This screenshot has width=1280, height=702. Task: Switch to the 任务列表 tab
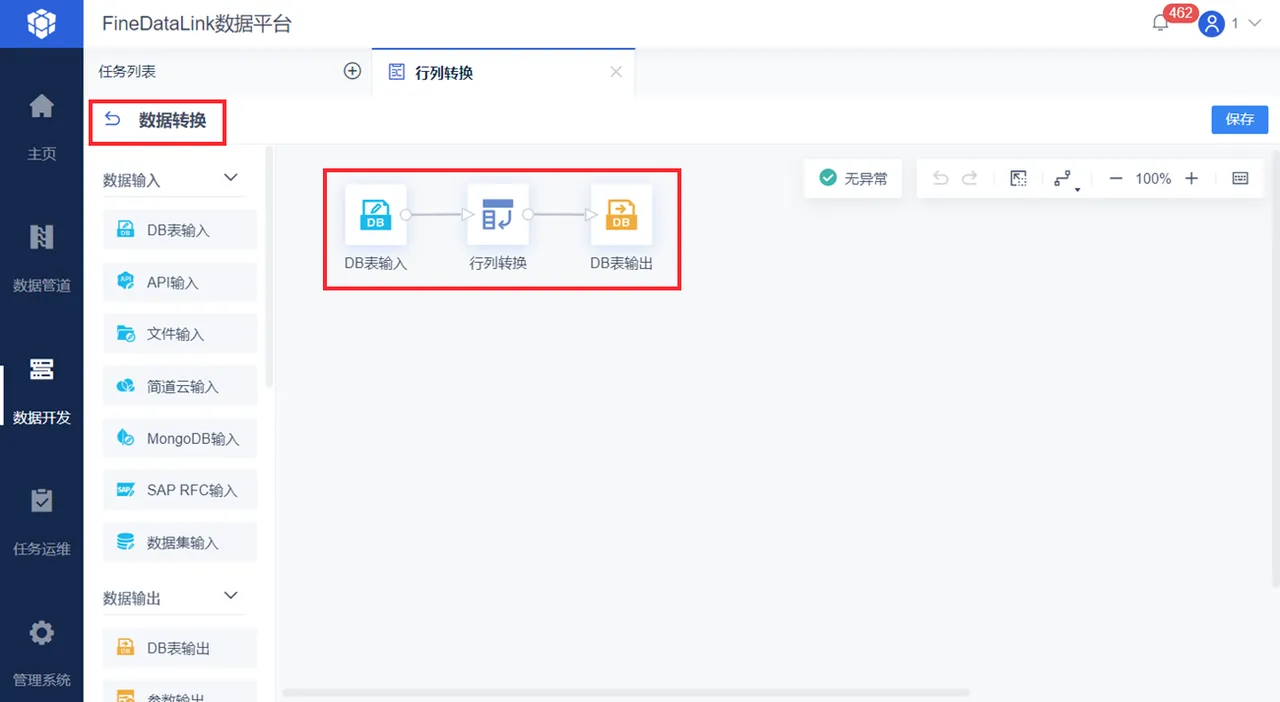coord(127,71)
